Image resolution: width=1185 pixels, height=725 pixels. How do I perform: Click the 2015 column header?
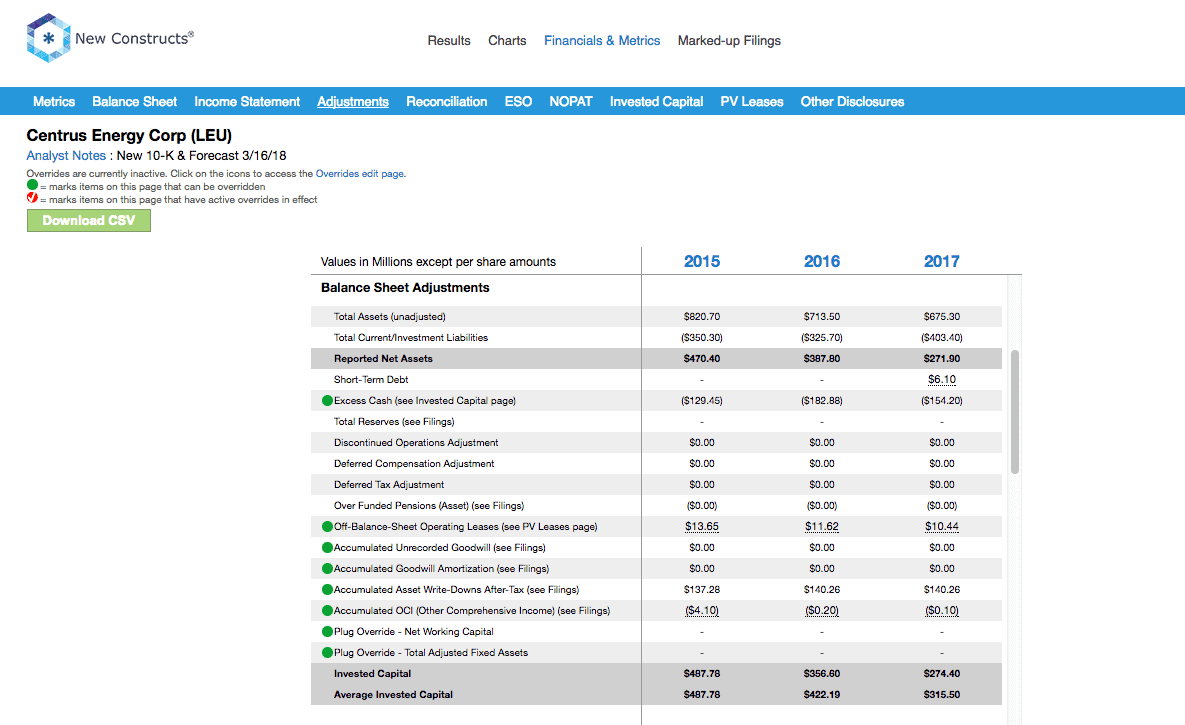[702, 262]
